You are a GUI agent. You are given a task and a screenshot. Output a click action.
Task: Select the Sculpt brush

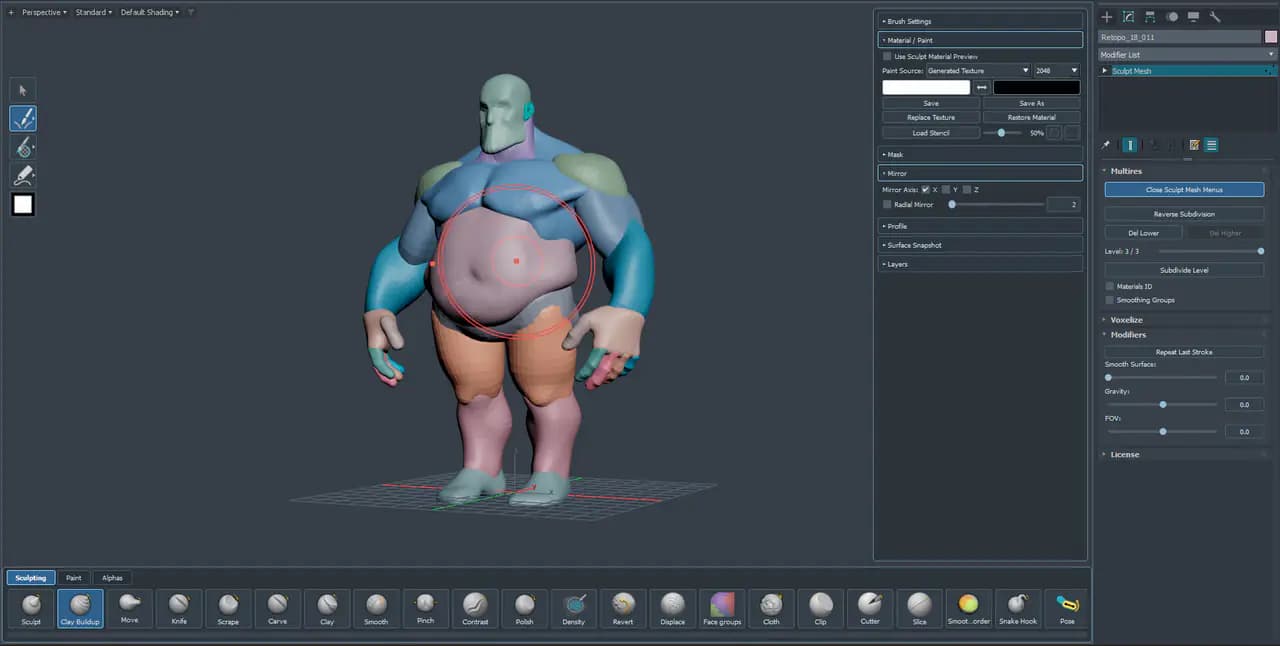[x=31, y=608]
